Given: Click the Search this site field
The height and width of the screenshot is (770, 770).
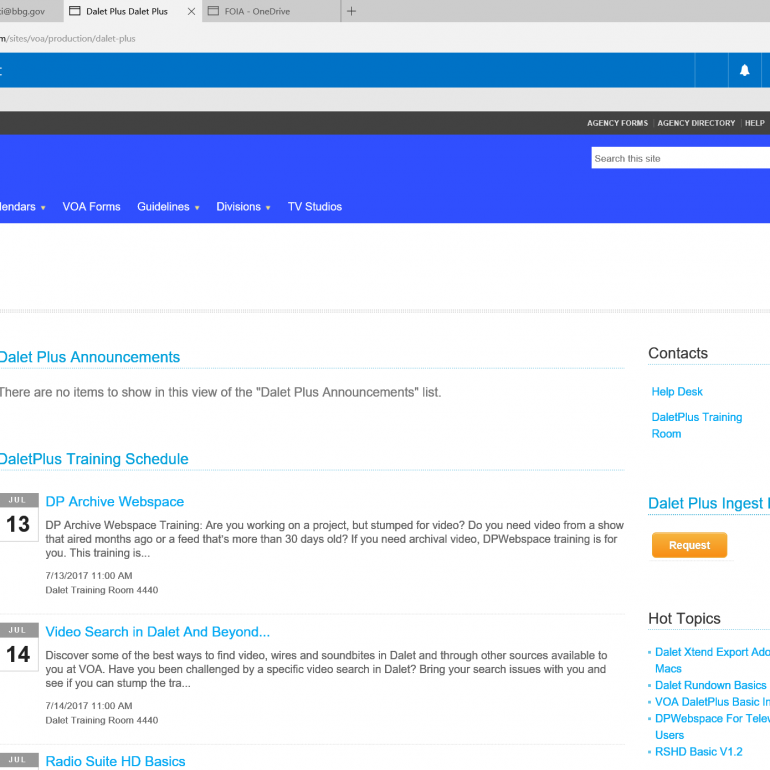Looking at the screenshot, I should [x=681, y=158].
